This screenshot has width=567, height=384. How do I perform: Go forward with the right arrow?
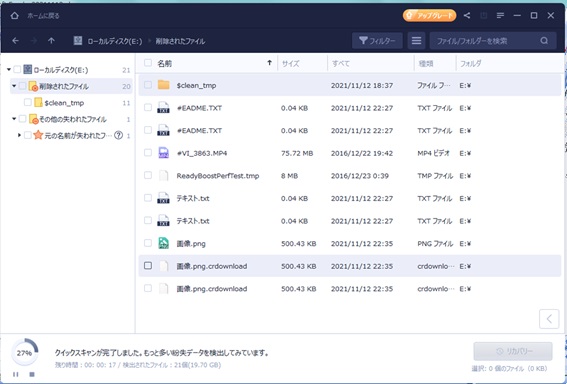34,41
